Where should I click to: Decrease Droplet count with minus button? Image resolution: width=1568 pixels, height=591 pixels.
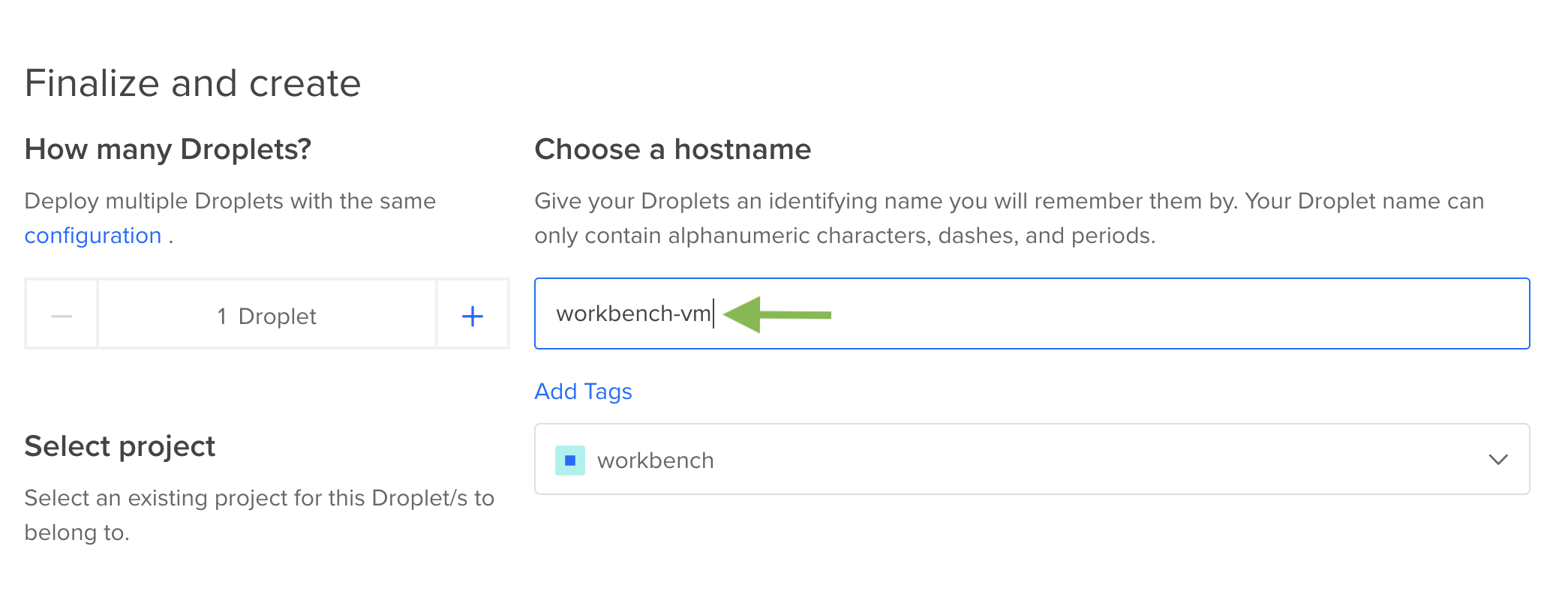[62, 316]
